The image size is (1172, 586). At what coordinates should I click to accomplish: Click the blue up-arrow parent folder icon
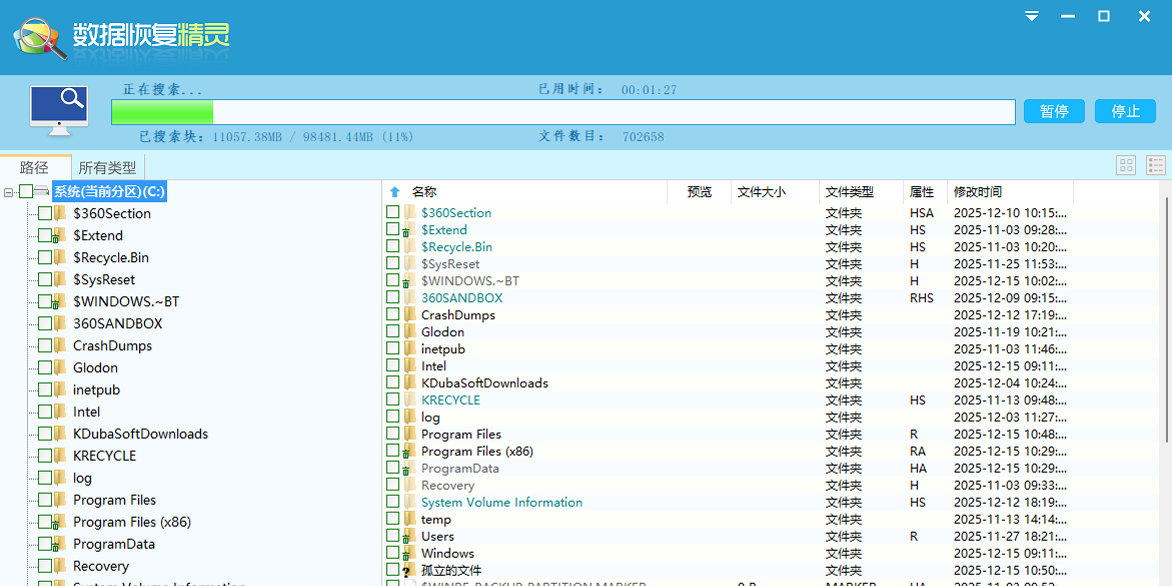(394, 192)
